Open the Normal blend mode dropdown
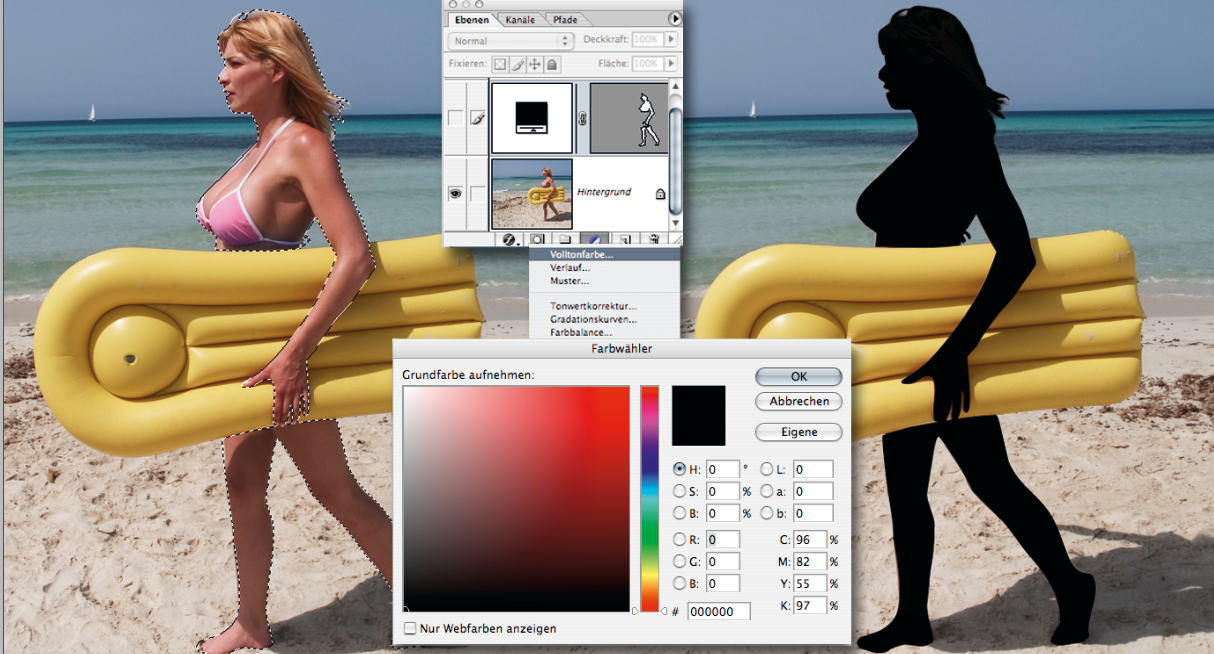 click(510, 41)
